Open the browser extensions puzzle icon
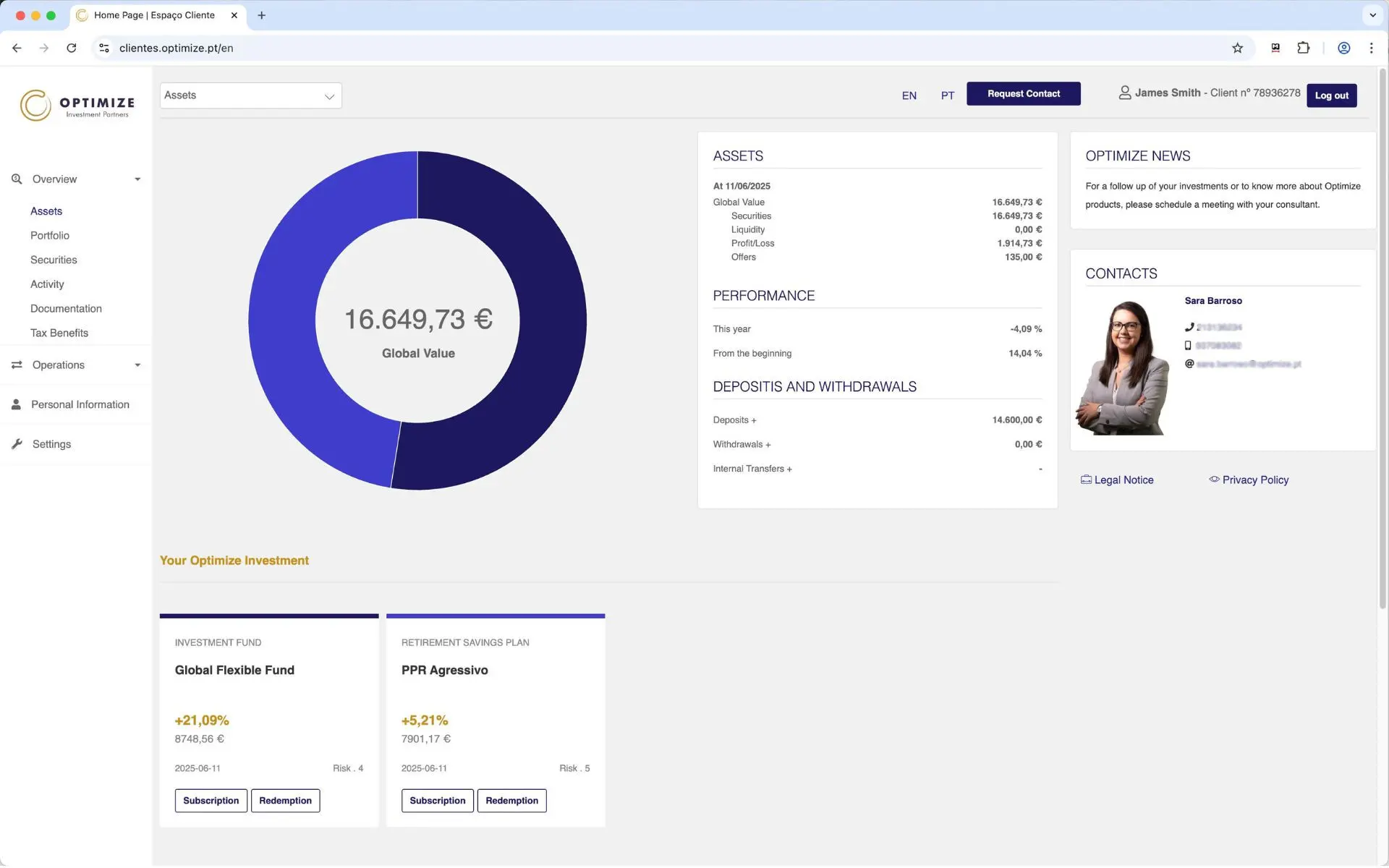This screenshot has width=1389, height=868. tap(1303, 48)
